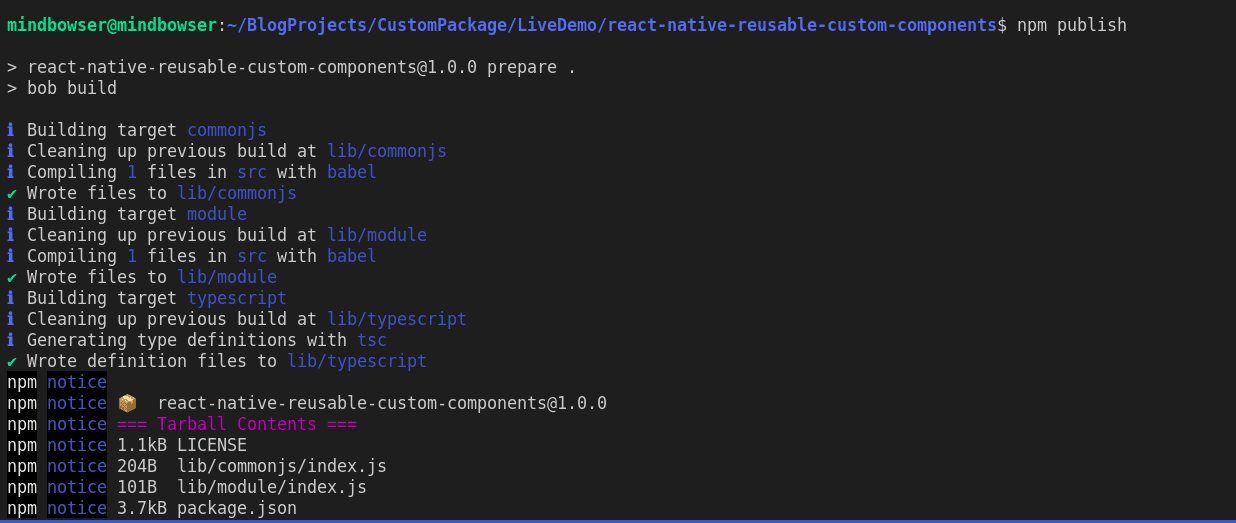This screenshot has height=523, width=1236.
Task: Click info icon beside 'Building target module'
Action: (11, 214)
